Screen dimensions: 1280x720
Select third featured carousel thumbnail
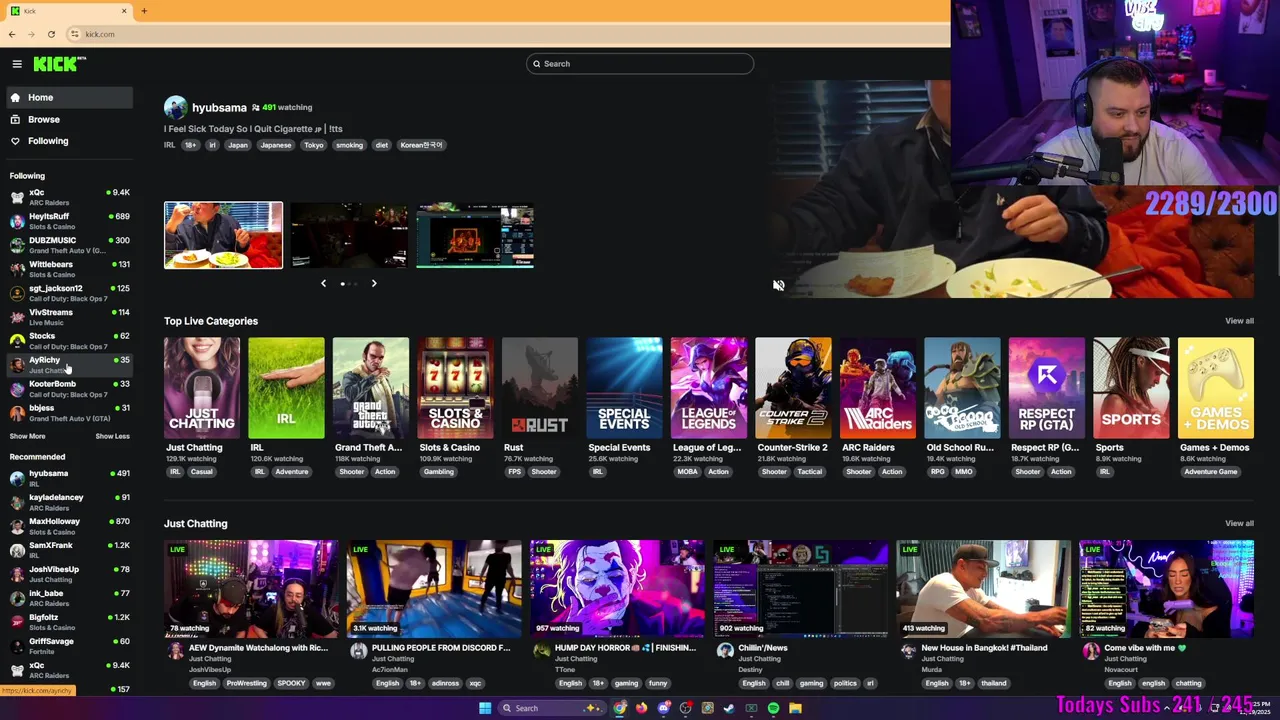(475, 235)
